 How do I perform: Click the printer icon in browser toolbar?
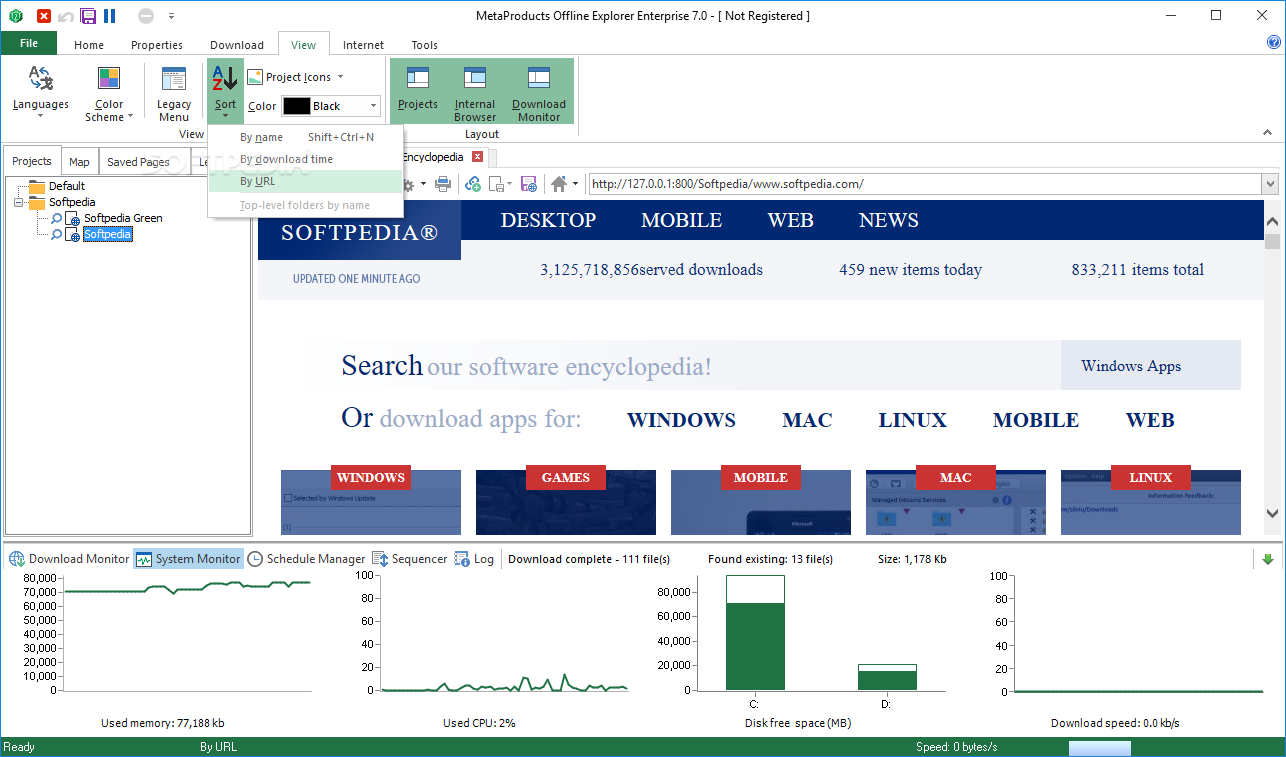click(x=443, y=184)
